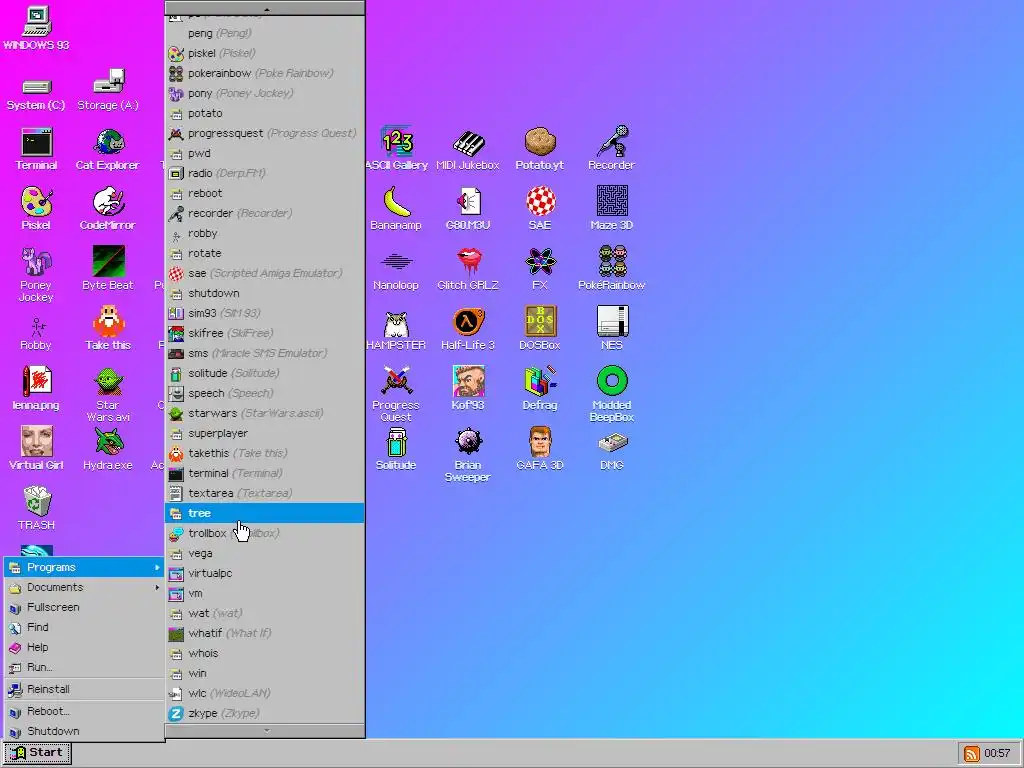Image resolution: width=1024 pixels, height=768 pixels.
Task: Launch Defrag desktop icon
Action: (540, 389)
